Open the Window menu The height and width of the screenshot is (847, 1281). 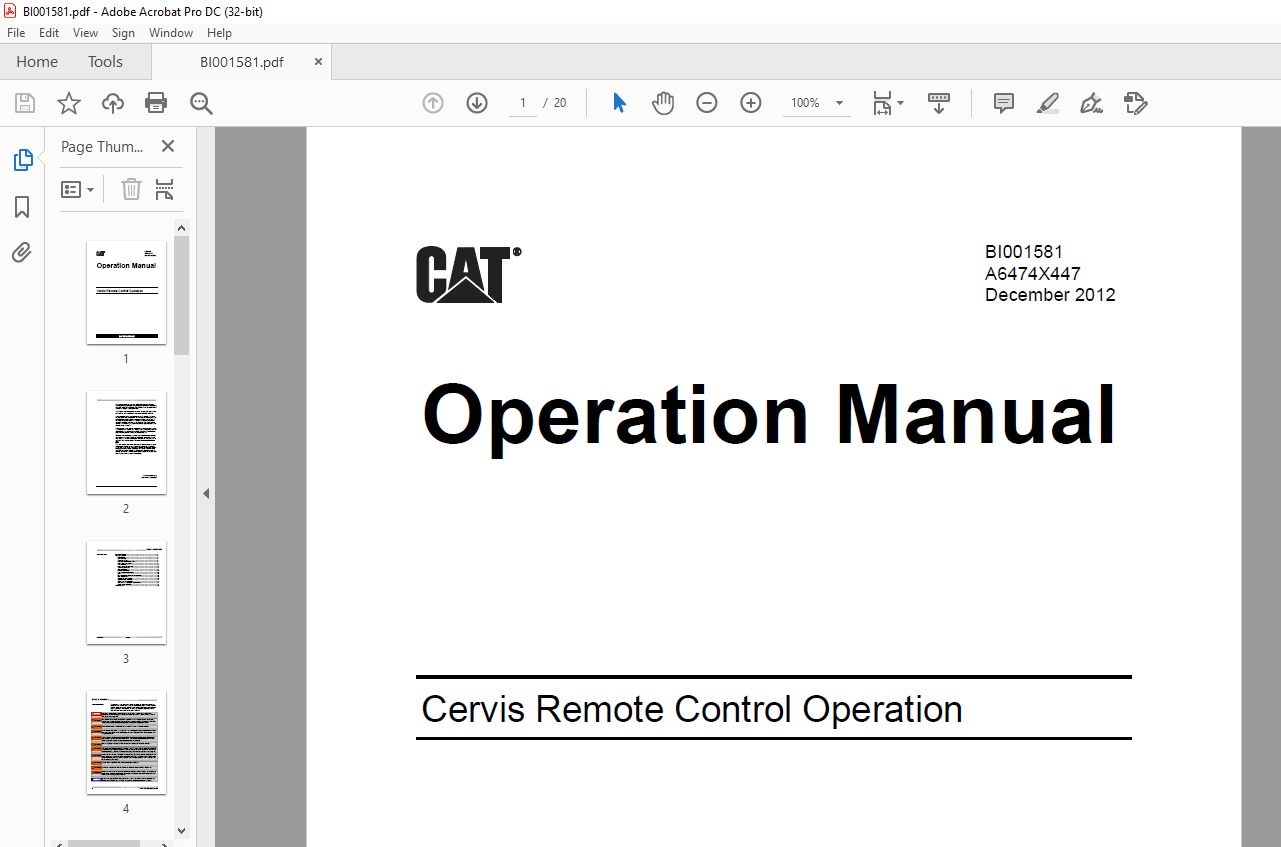pos(171,33)
